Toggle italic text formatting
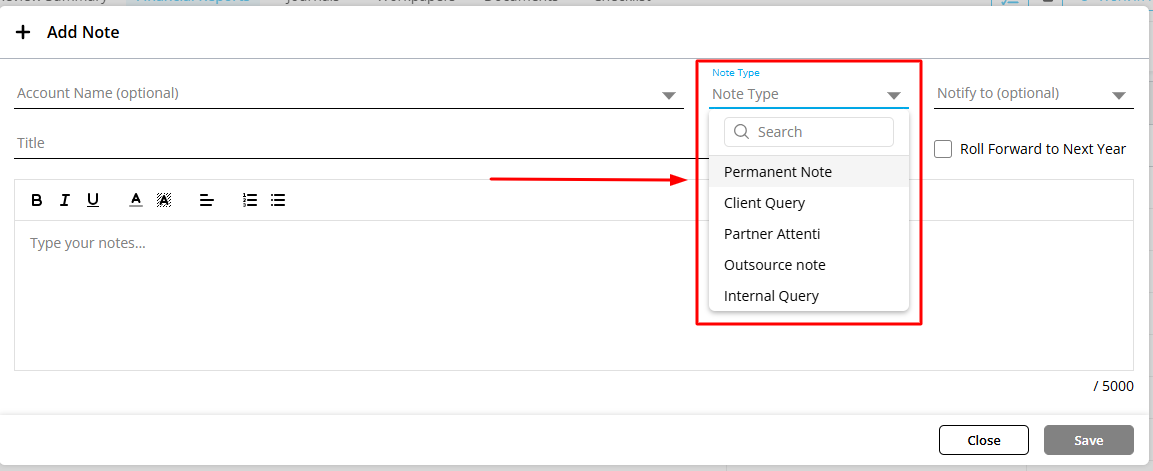 coord(65,200)
